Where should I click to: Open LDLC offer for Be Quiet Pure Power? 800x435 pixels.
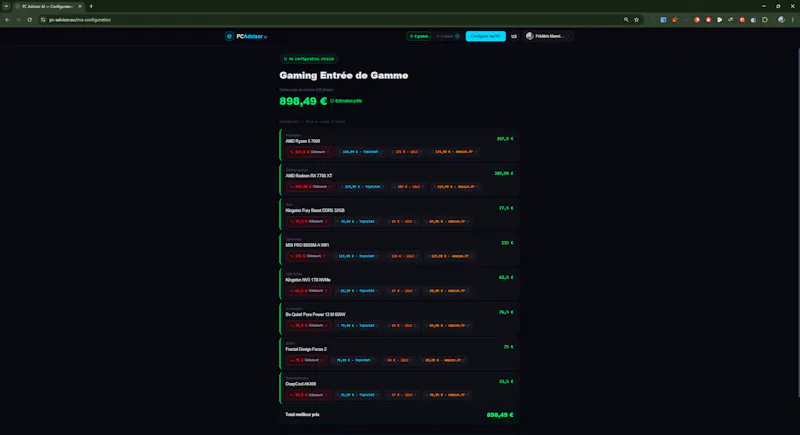[402, 325]
